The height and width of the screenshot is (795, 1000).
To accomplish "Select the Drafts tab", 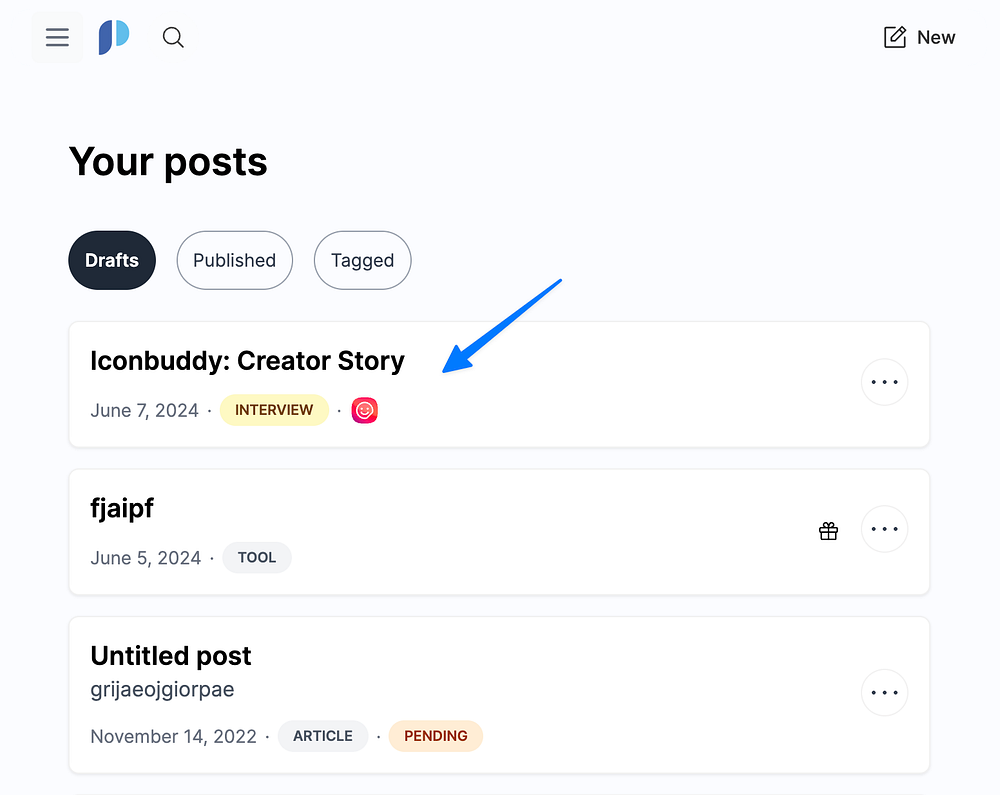I will [112, 260].
